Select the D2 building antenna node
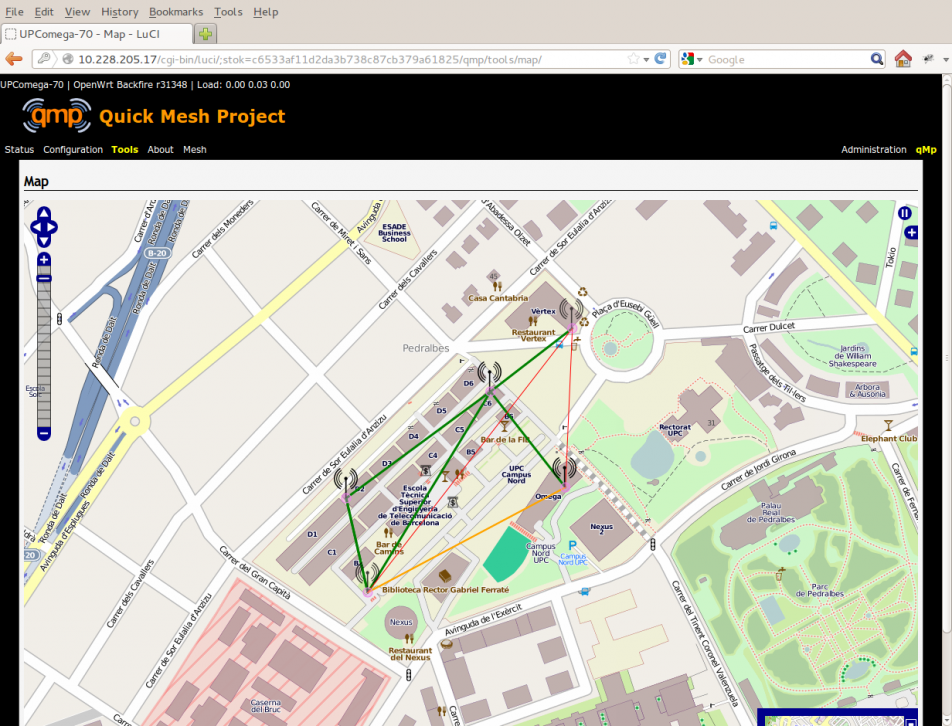952x726 pixels. point(346,484)
